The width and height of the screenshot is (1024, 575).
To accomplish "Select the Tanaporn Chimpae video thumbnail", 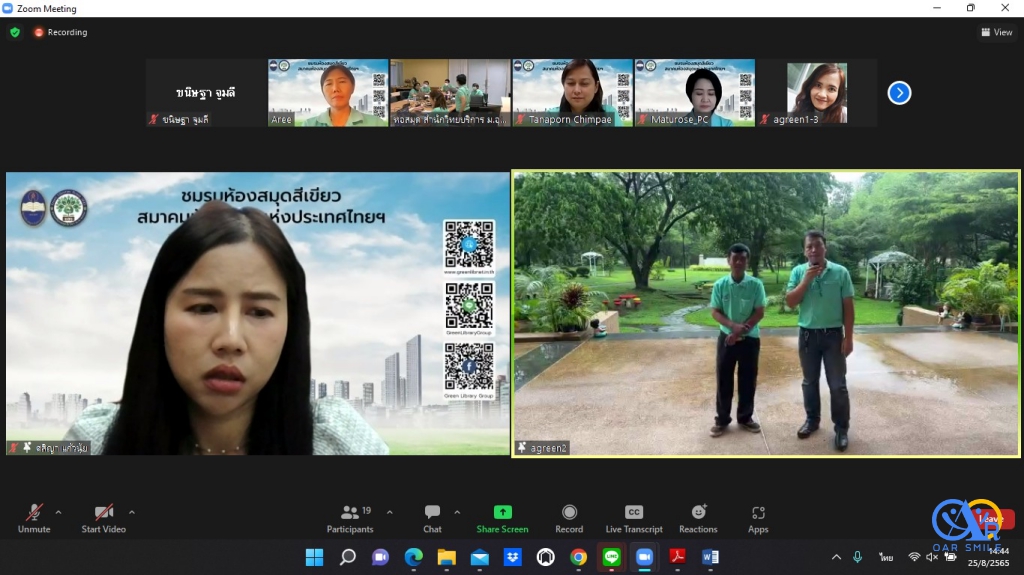I will tap(573, 93).
